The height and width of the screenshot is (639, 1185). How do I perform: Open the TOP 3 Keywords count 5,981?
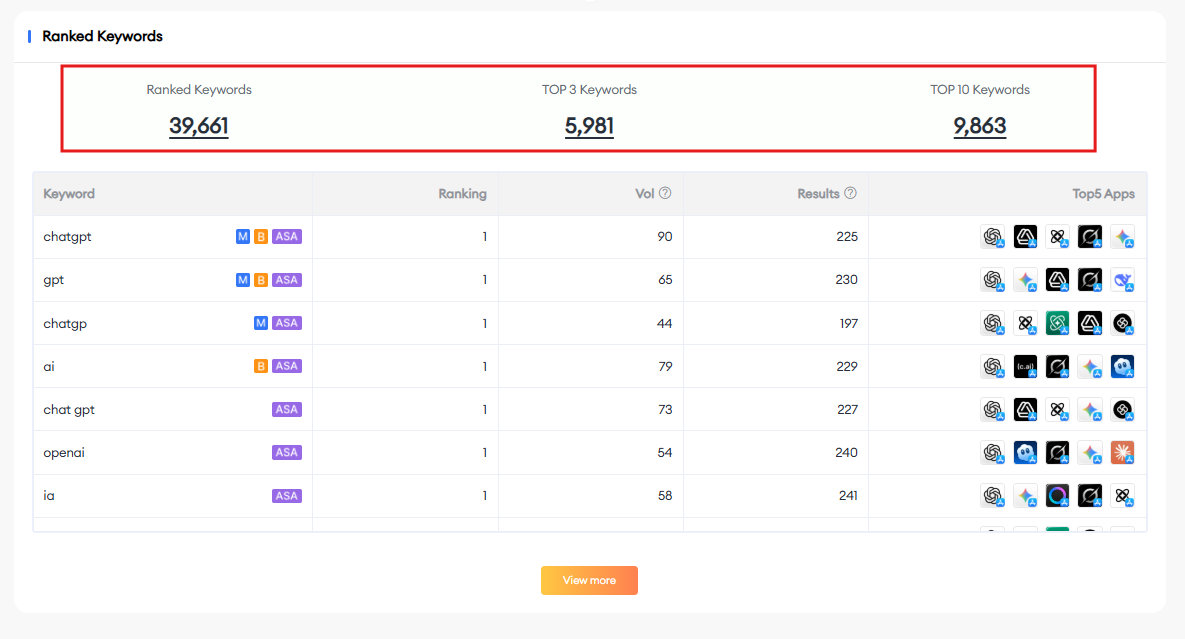[x=589, y=126]
